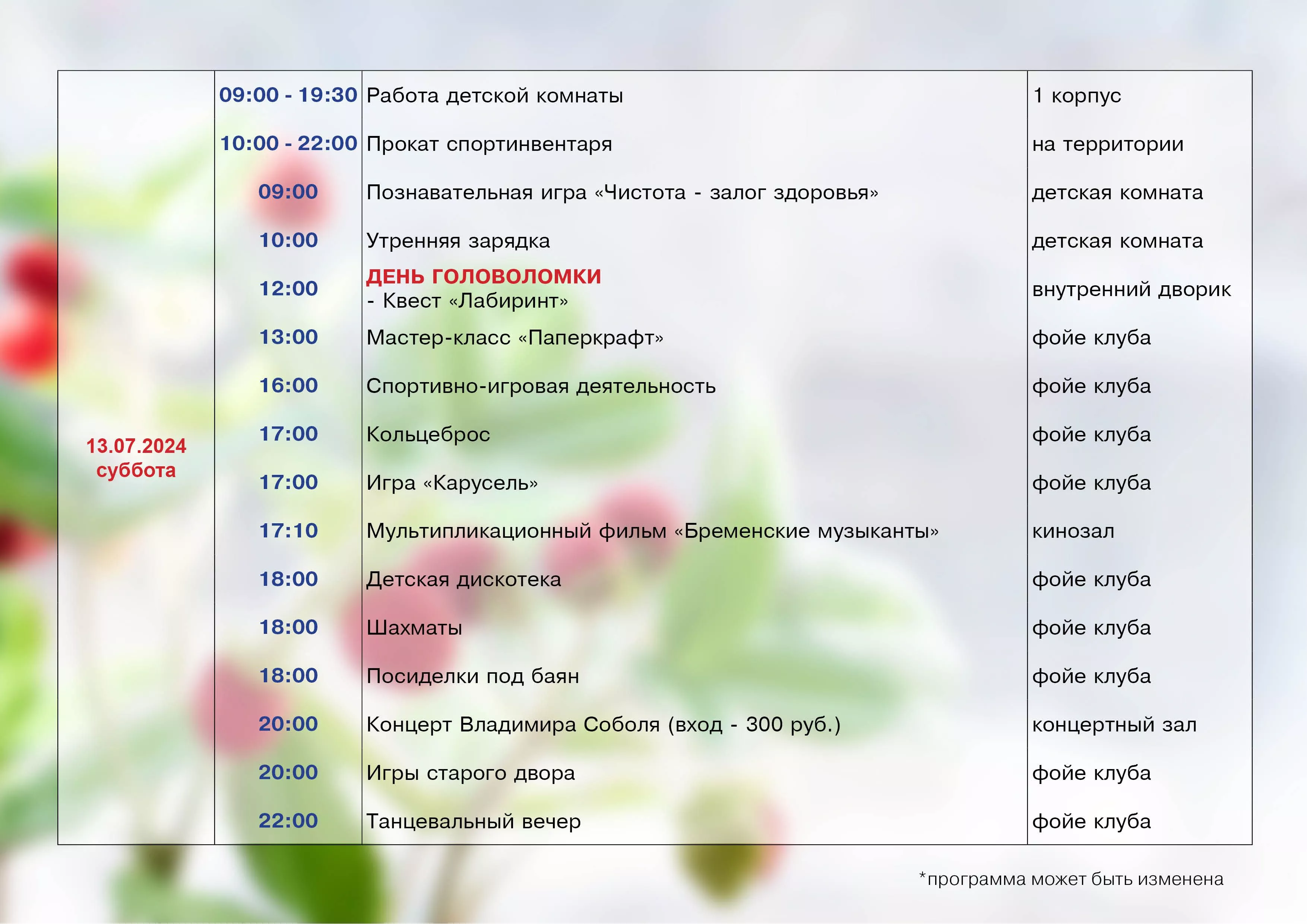Click "фойе клуба" in Танцевальный вечер row
Image resolution: width=1307 pixels, height=924 pixels.
[x=1091, y=821]
